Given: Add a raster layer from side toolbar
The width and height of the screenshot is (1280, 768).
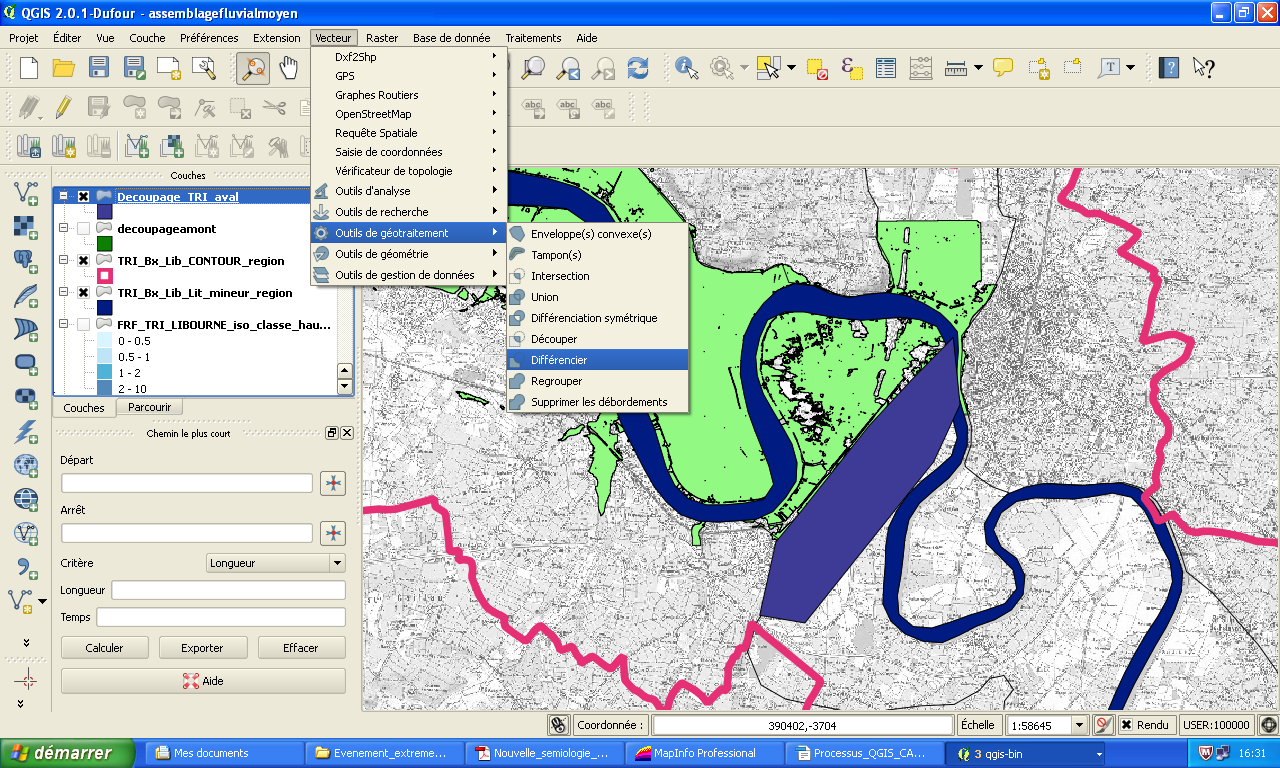Looking at the screenshot, I should (x=25, y=227).
